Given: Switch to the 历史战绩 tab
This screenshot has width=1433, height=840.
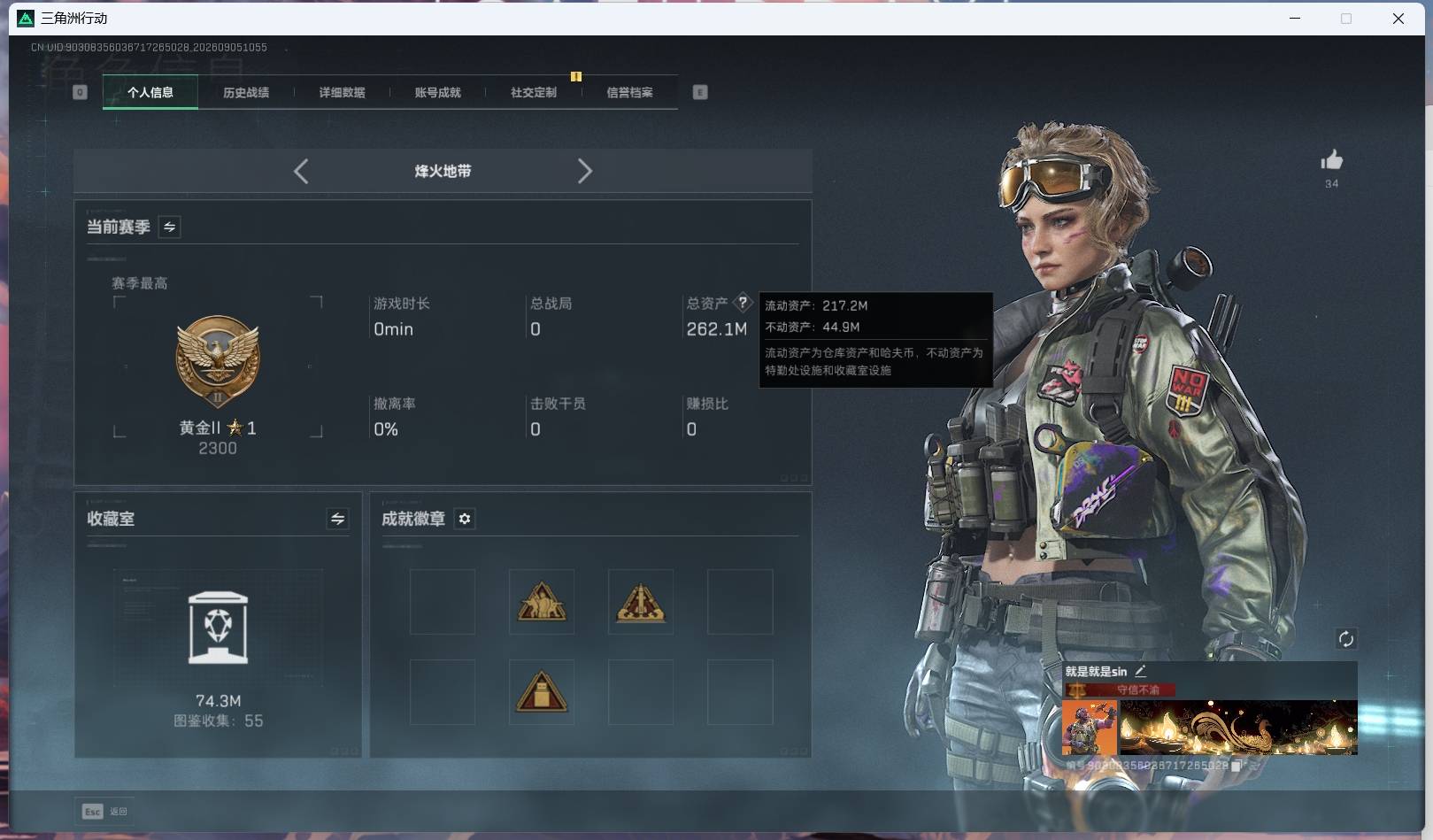Looking at the screenshot, I should (246, 92).
